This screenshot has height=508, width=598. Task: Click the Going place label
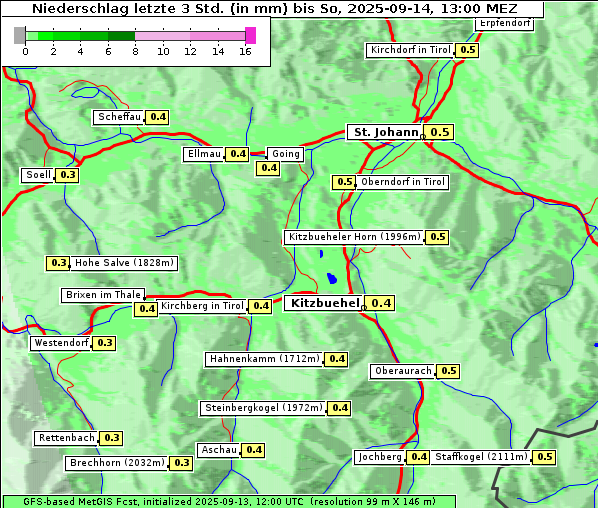[x=285, y=154]
